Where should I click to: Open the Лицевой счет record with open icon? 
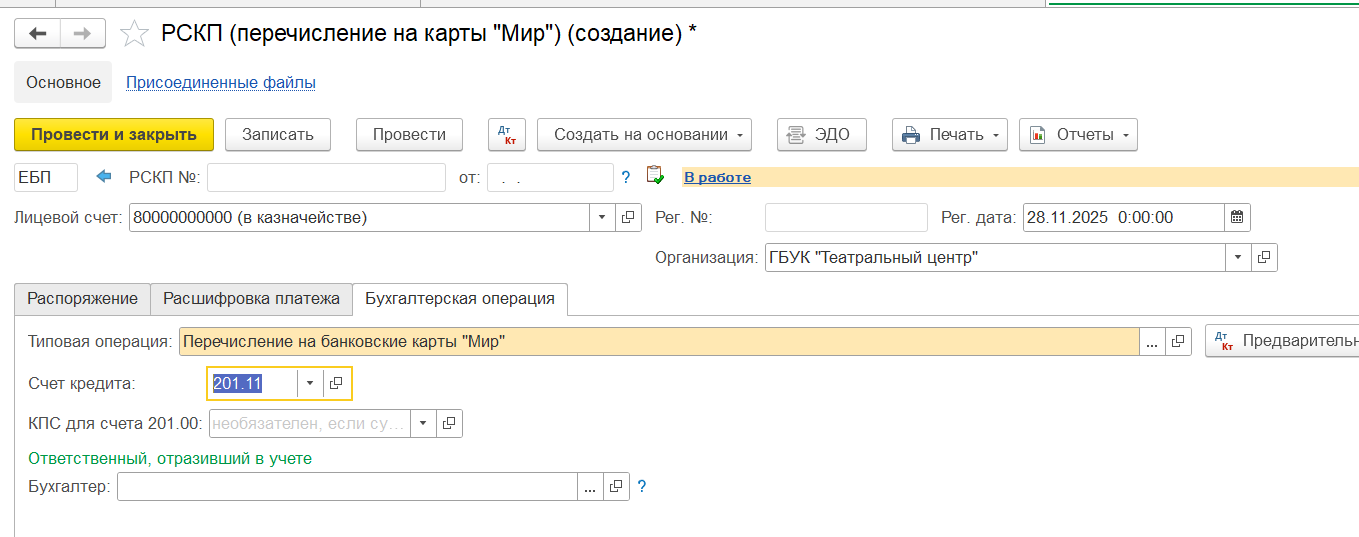point(629,217)
